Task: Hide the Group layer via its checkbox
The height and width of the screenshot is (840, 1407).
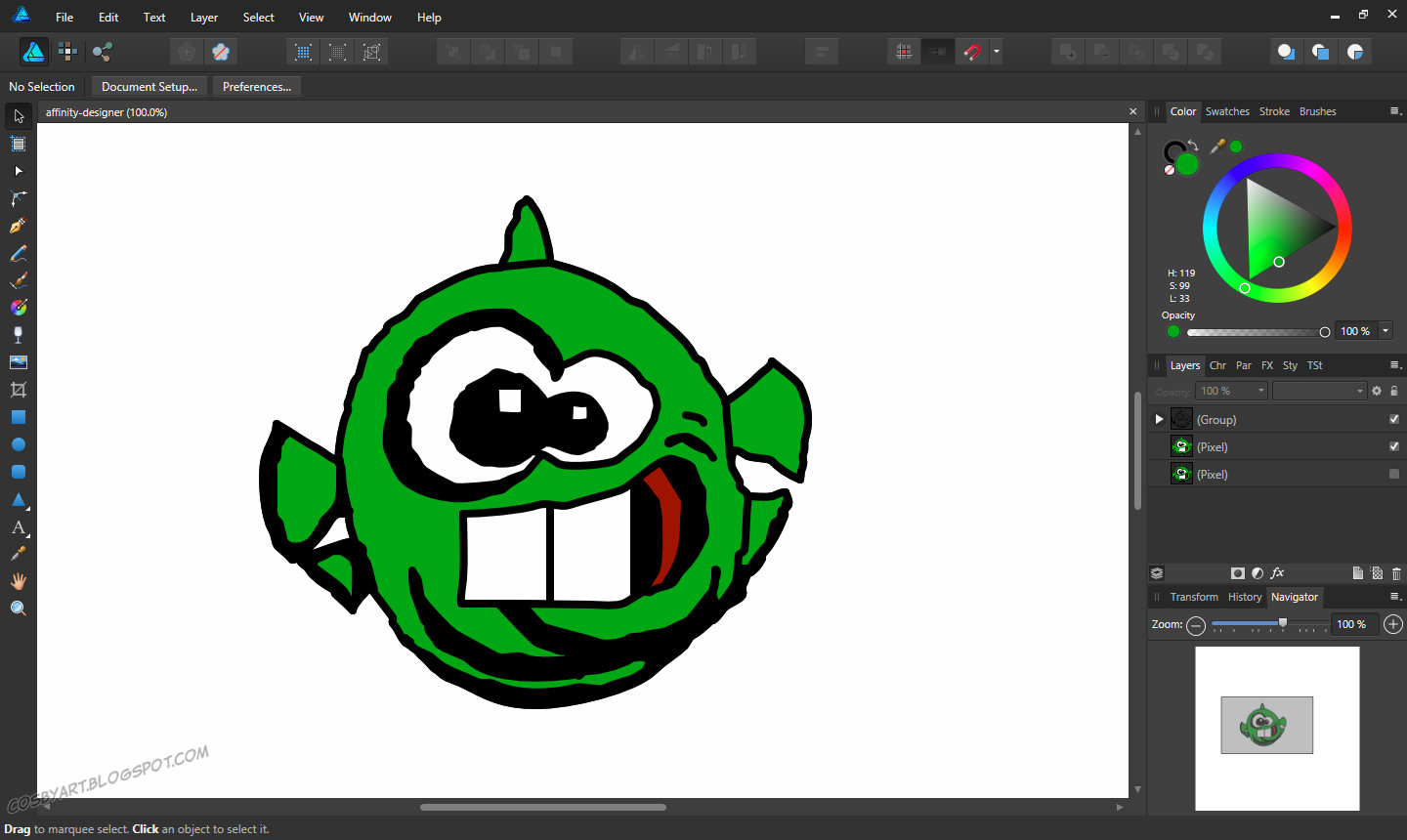Action: point(1394,419)
